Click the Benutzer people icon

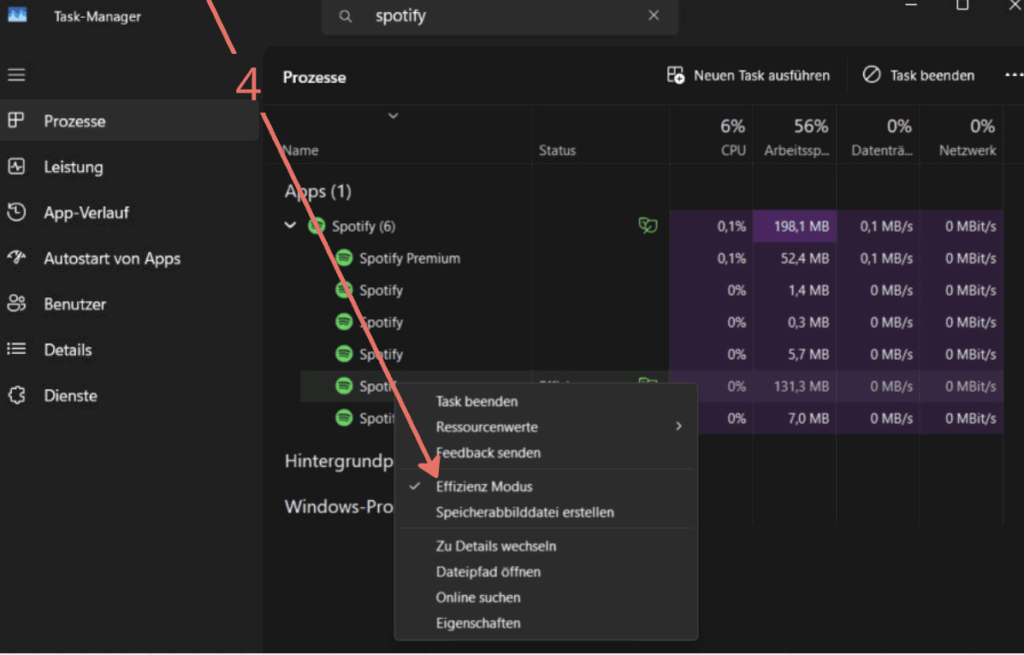16,303
